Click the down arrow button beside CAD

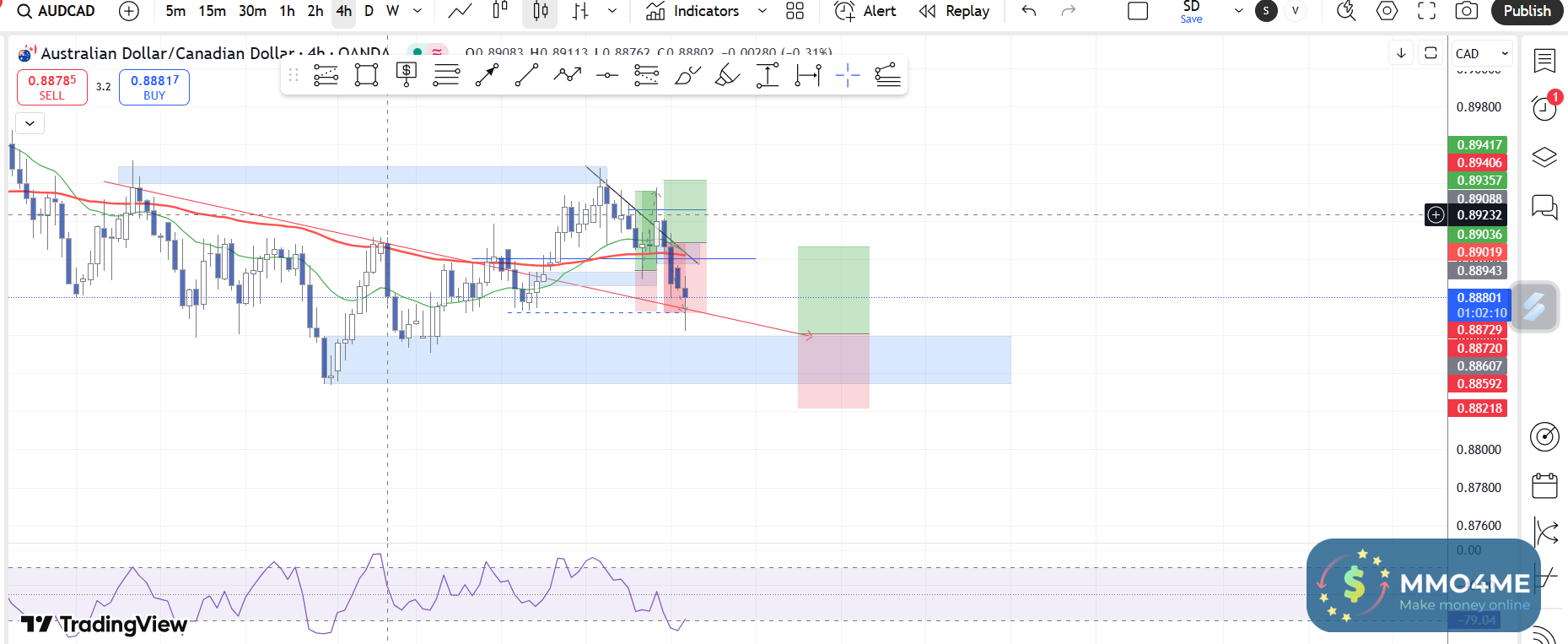coord(1401,53)
